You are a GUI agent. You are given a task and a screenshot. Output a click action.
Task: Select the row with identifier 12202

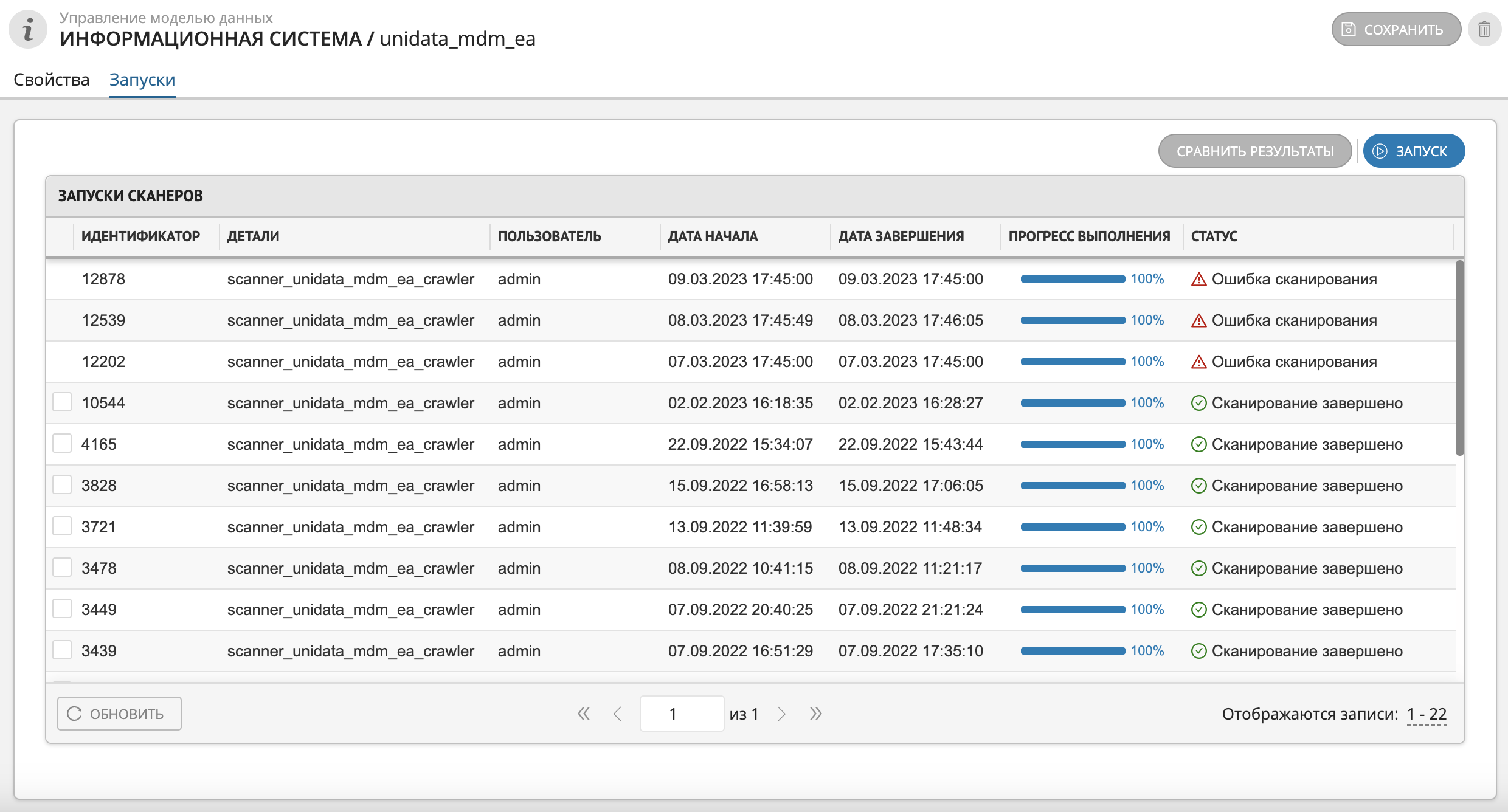coord(750,362)
